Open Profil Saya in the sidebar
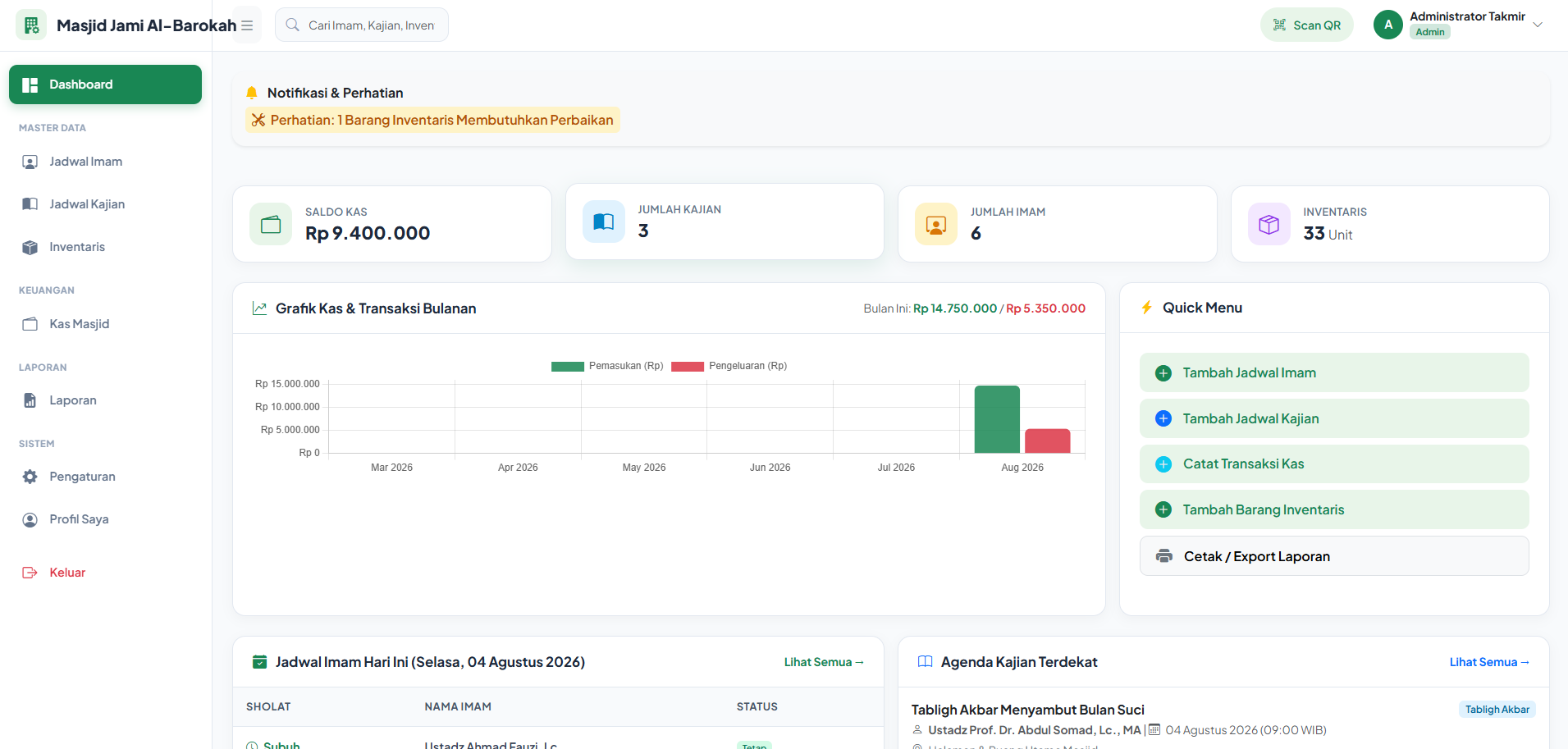Viewport: 1568px width, 749px height. pos(105,519)
